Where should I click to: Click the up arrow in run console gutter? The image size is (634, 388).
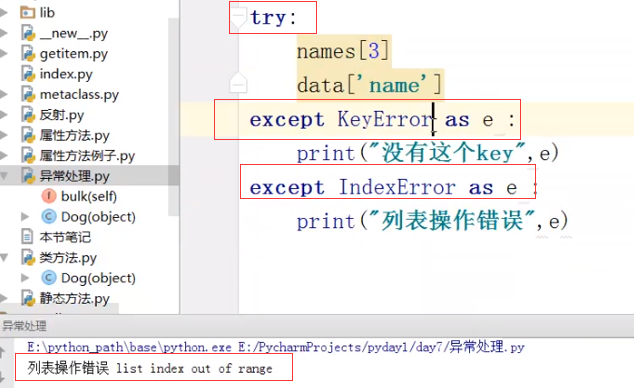pos(3,351)
